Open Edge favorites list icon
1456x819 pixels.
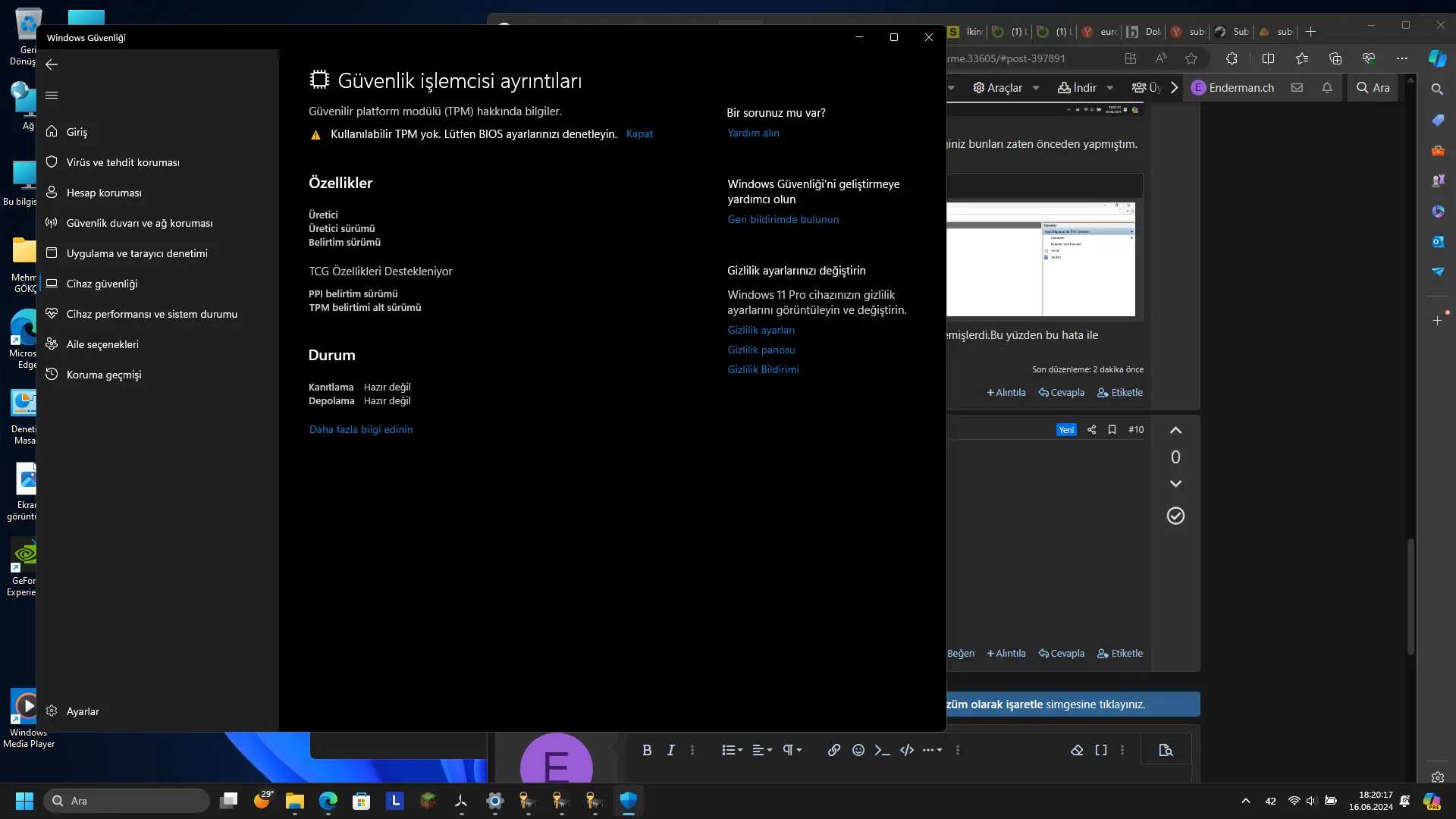click(1302, 58)
